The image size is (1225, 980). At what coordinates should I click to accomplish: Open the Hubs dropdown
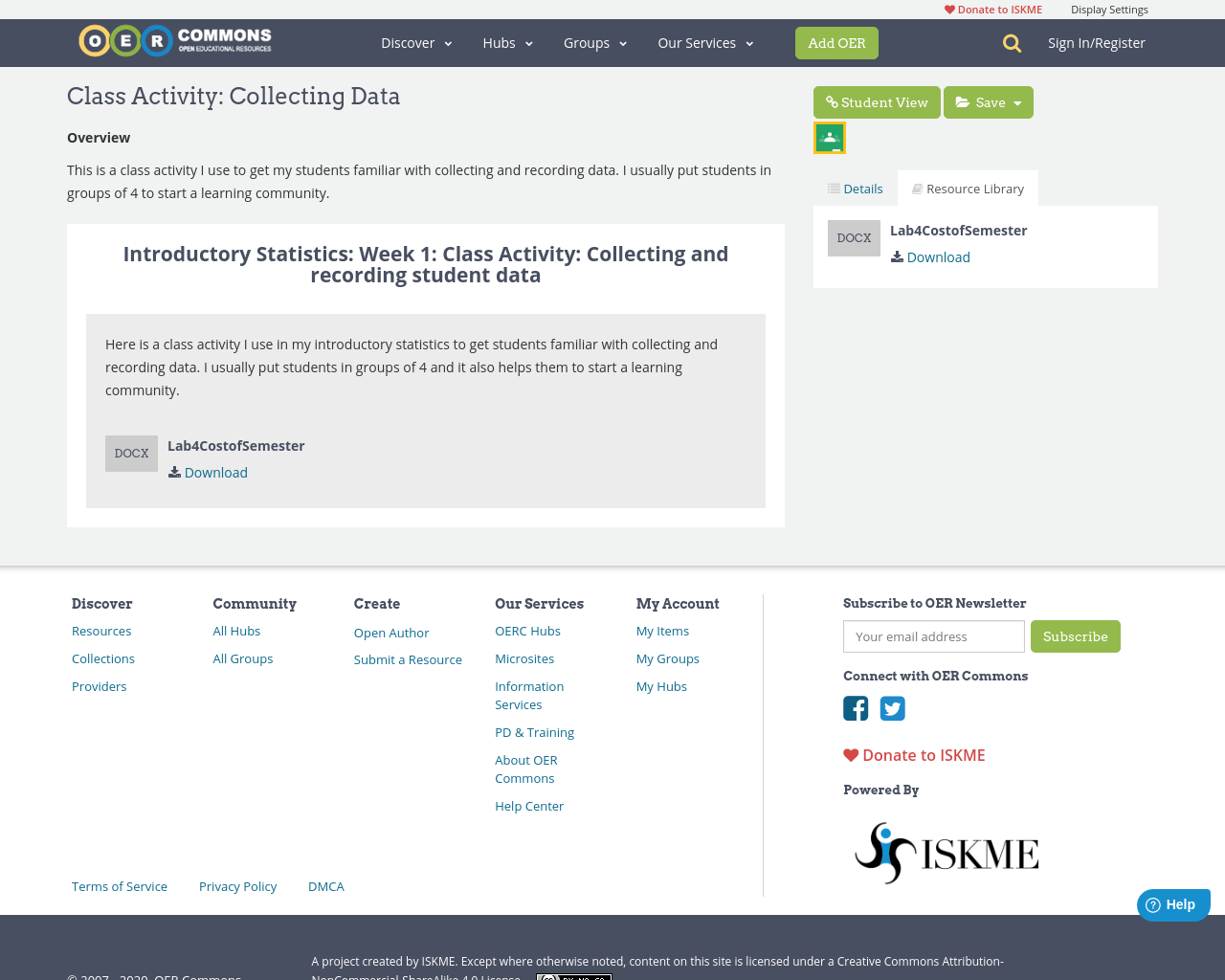coord(507,42)
